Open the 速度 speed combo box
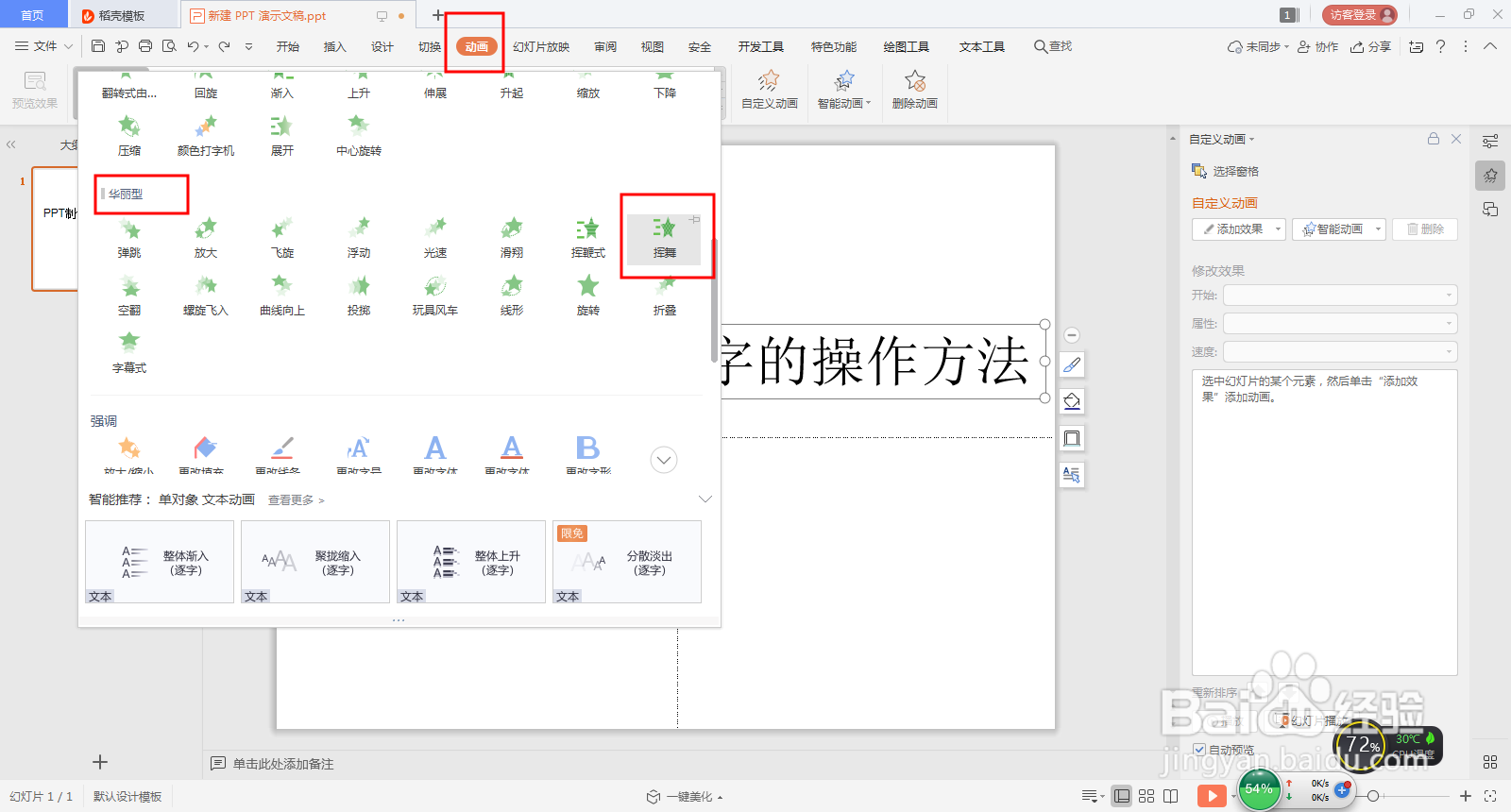Screen dimensions: 1511x812 (x=1340, y=352)
